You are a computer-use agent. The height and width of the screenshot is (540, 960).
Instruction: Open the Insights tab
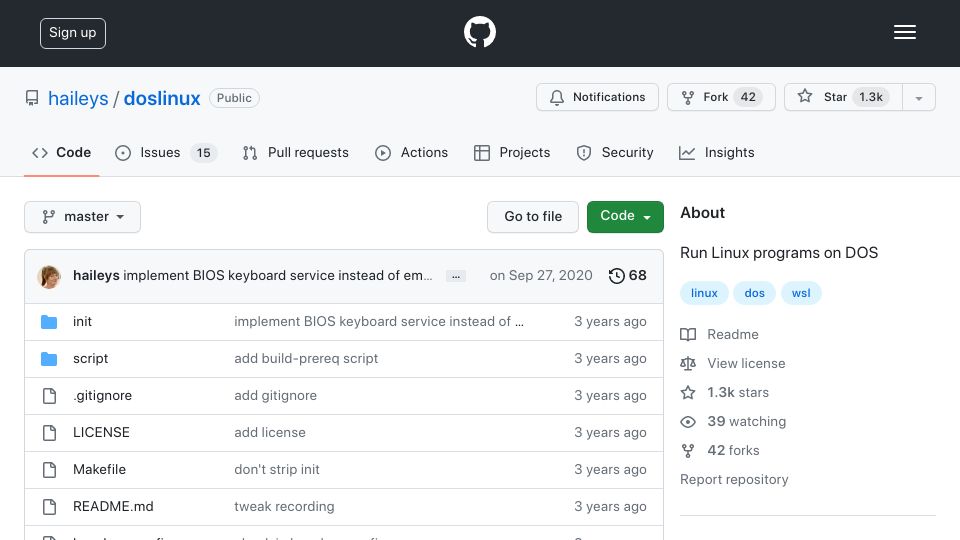click(716, 152)
